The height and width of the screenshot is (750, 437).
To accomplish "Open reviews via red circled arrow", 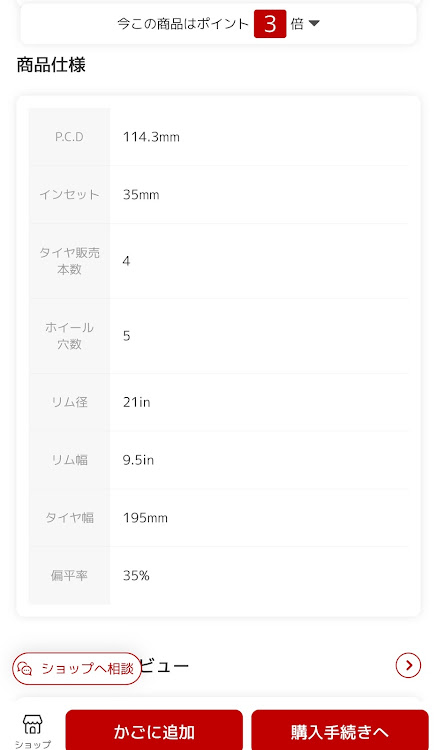I will tap(408, 665).
